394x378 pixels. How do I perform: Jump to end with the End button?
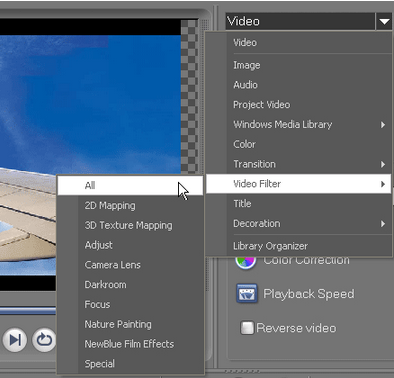pos(15,340)
